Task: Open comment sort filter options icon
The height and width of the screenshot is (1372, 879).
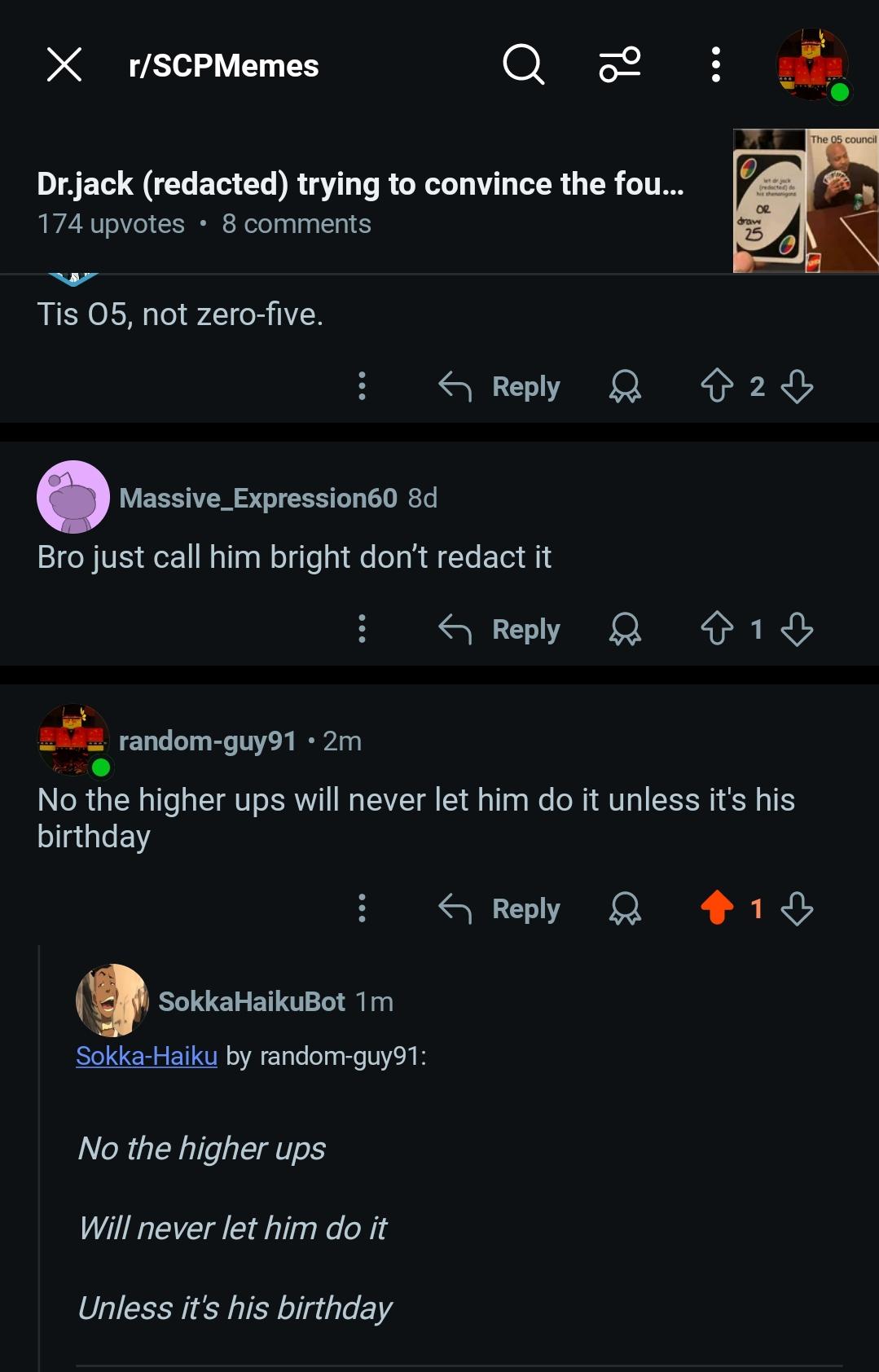Action: (x=620, y=64)
